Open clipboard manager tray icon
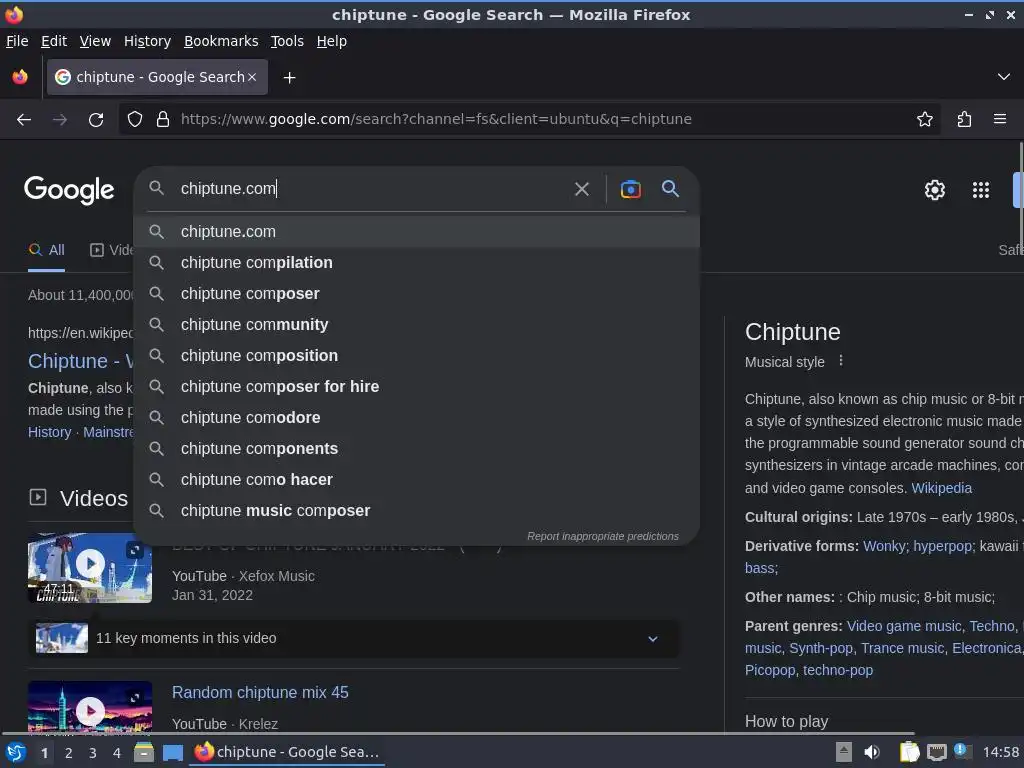Screen dimensions: 1024x768 (x=909, y=753)
